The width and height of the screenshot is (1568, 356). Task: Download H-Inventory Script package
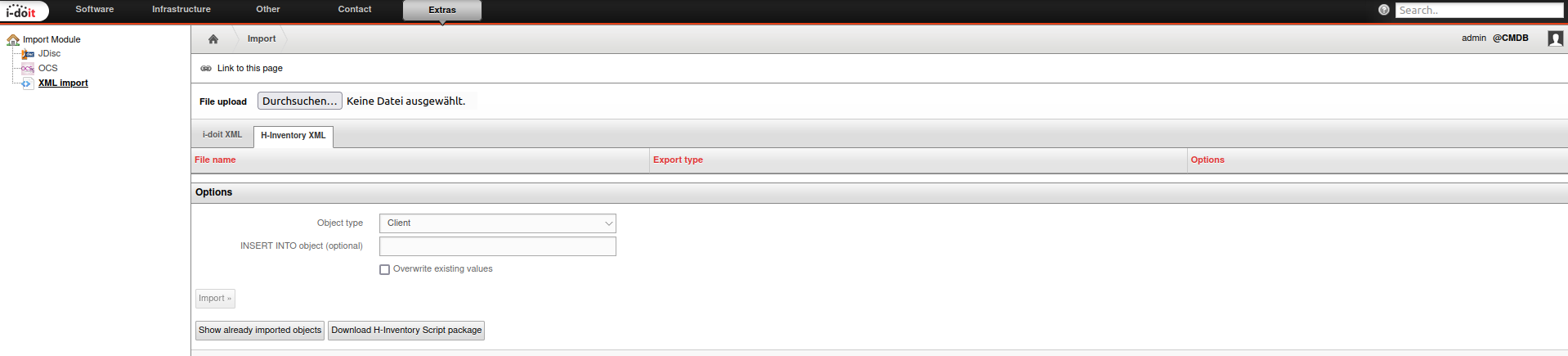pos(406,331)
